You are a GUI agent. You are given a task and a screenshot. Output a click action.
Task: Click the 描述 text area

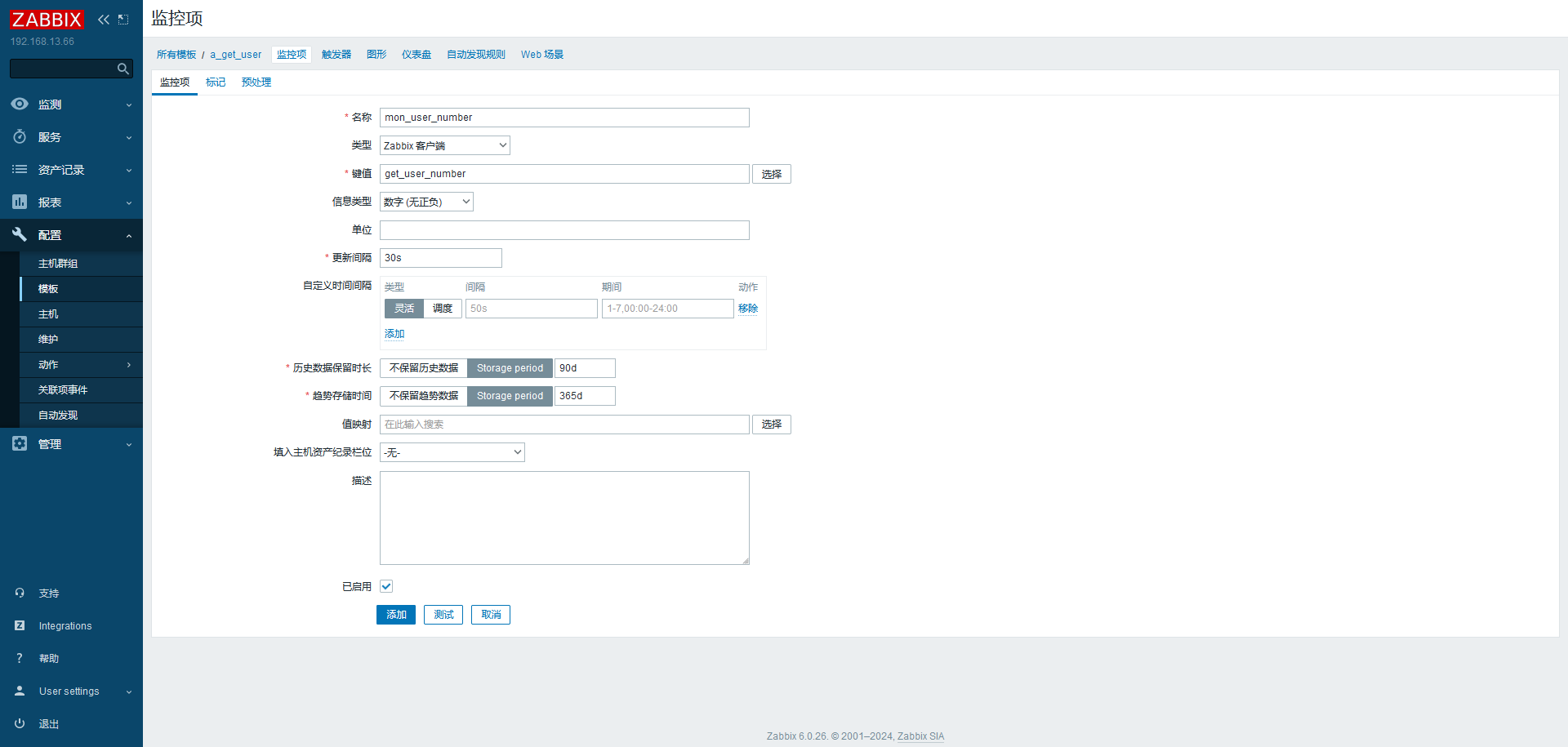[x=564, y=518]
